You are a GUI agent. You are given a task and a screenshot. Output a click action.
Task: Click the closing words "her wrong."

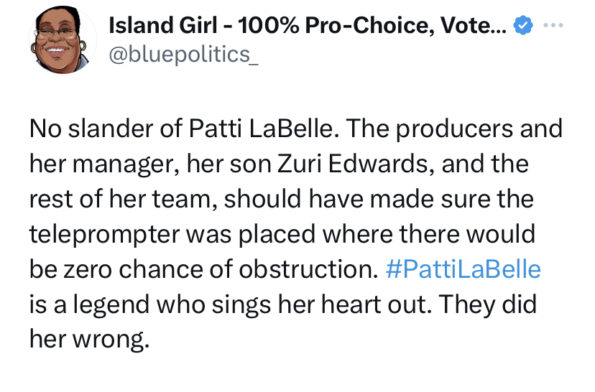tap(90, 340)
